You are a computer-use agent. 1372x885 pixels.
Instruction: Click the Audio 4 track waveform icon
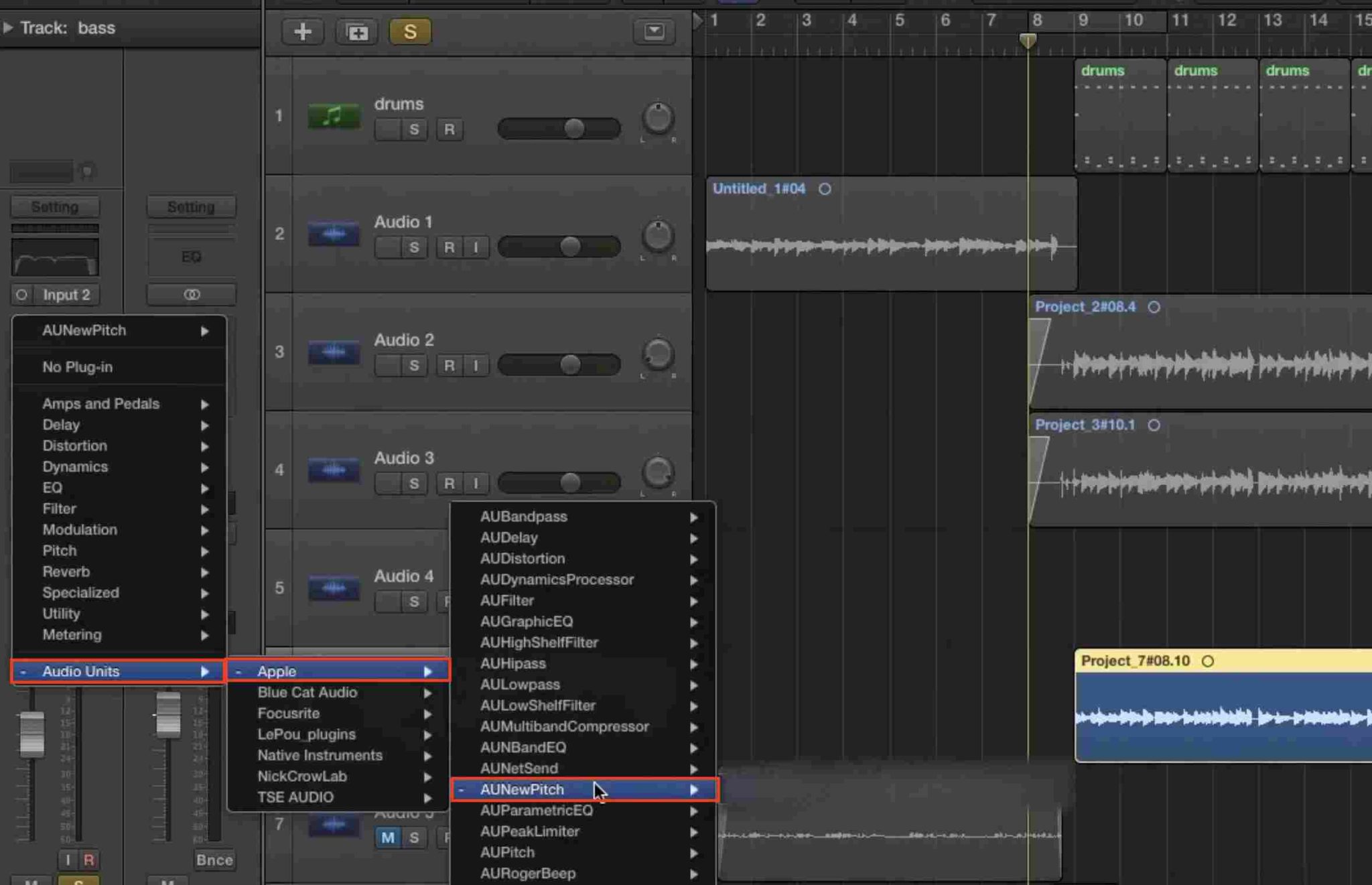click(x=333, y=587)
